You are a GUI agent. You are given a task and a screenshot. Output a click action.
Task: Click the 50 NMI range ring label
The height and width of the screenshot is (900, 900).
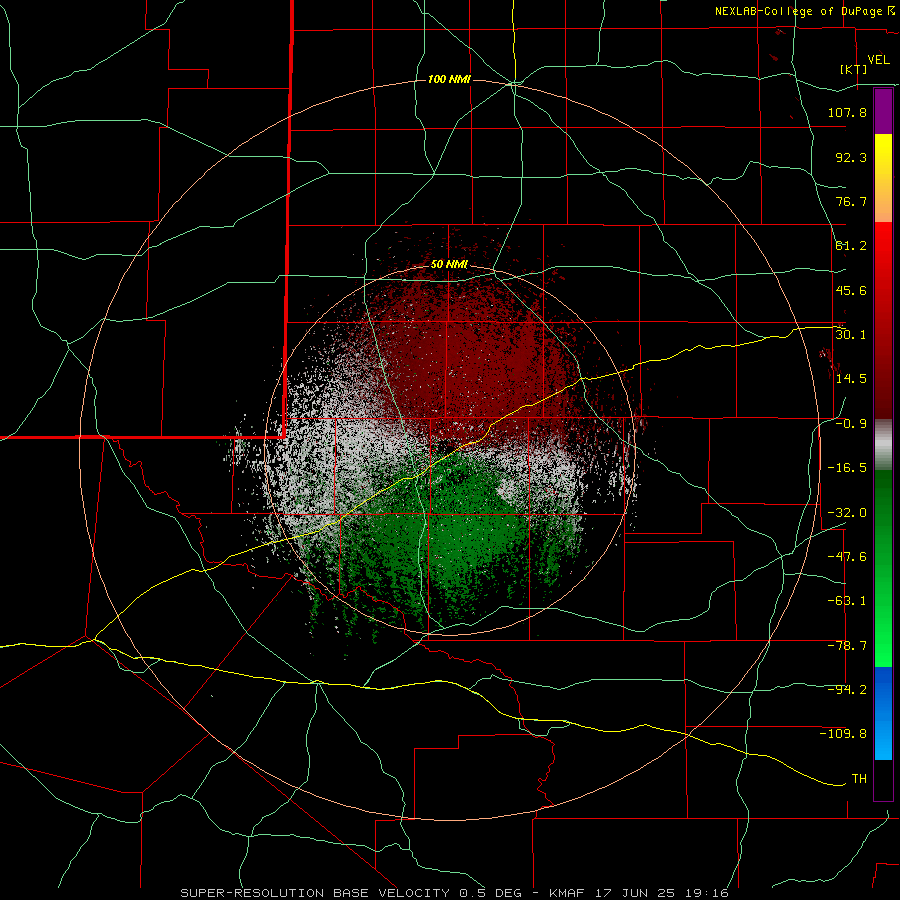pyautogui.click(x=449, y=265)
